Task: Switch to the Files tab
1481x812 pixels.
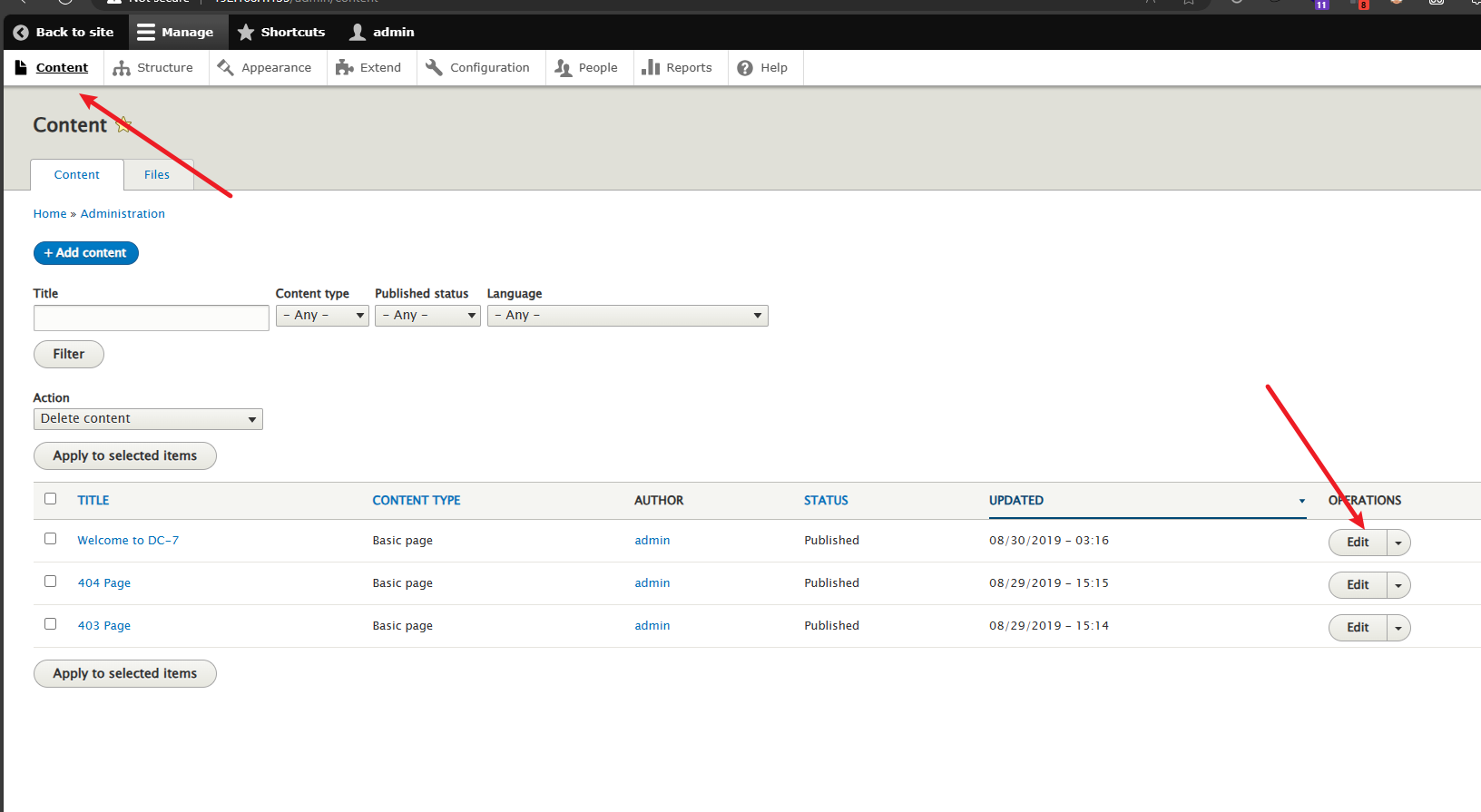Action: pyautogui.click(x=157, y=174)
